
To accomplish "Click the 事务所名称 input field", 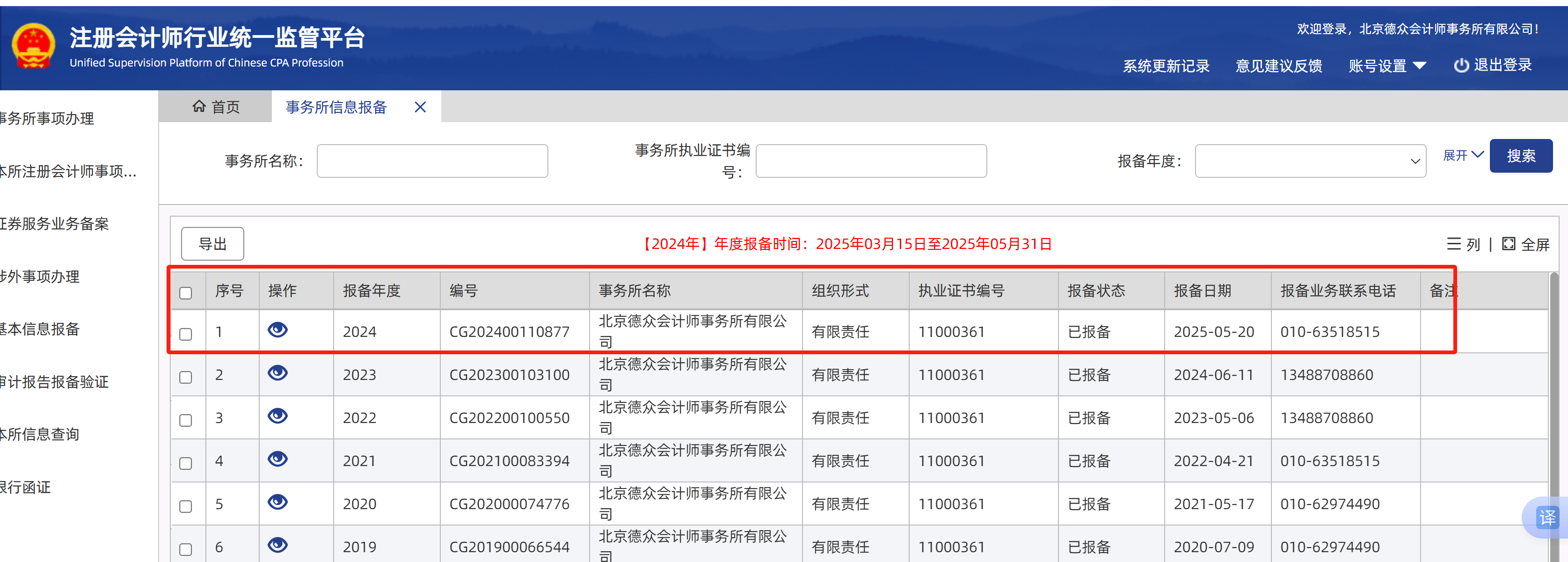I will point(432,161).
